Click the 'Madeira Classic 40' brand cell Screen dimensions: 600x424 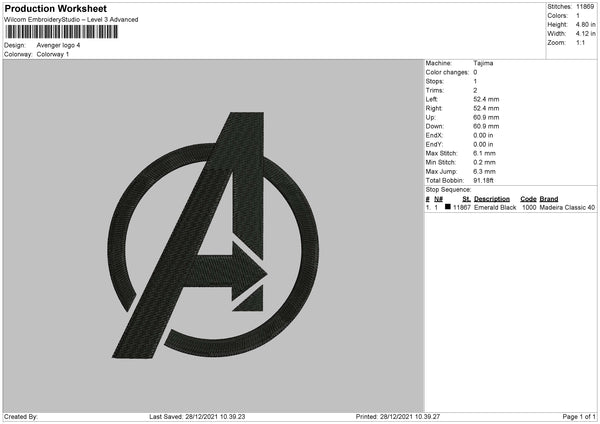tap(567, 207)
